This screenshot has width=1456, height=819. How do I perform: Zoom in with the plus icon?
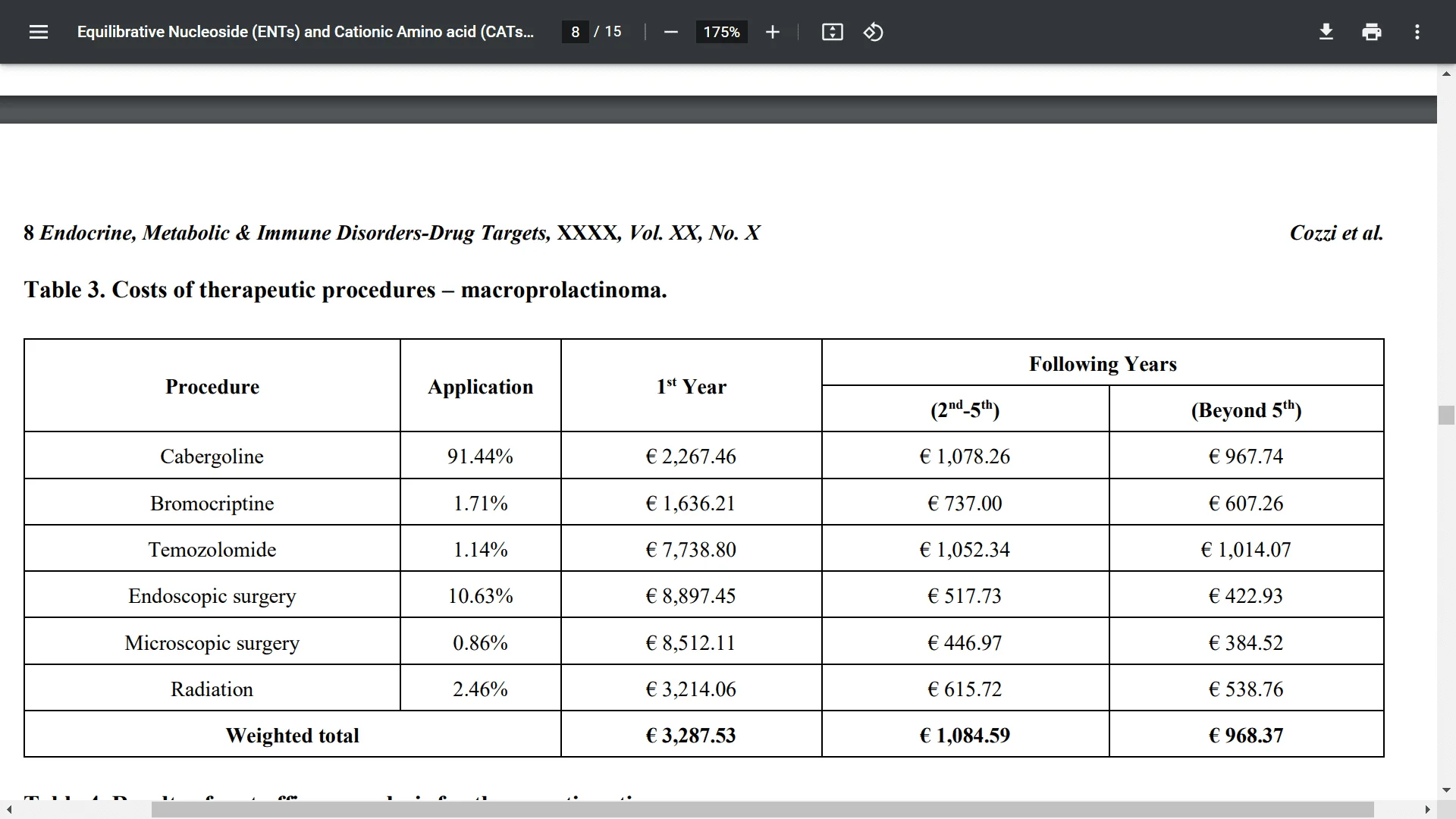click(772, 32)
